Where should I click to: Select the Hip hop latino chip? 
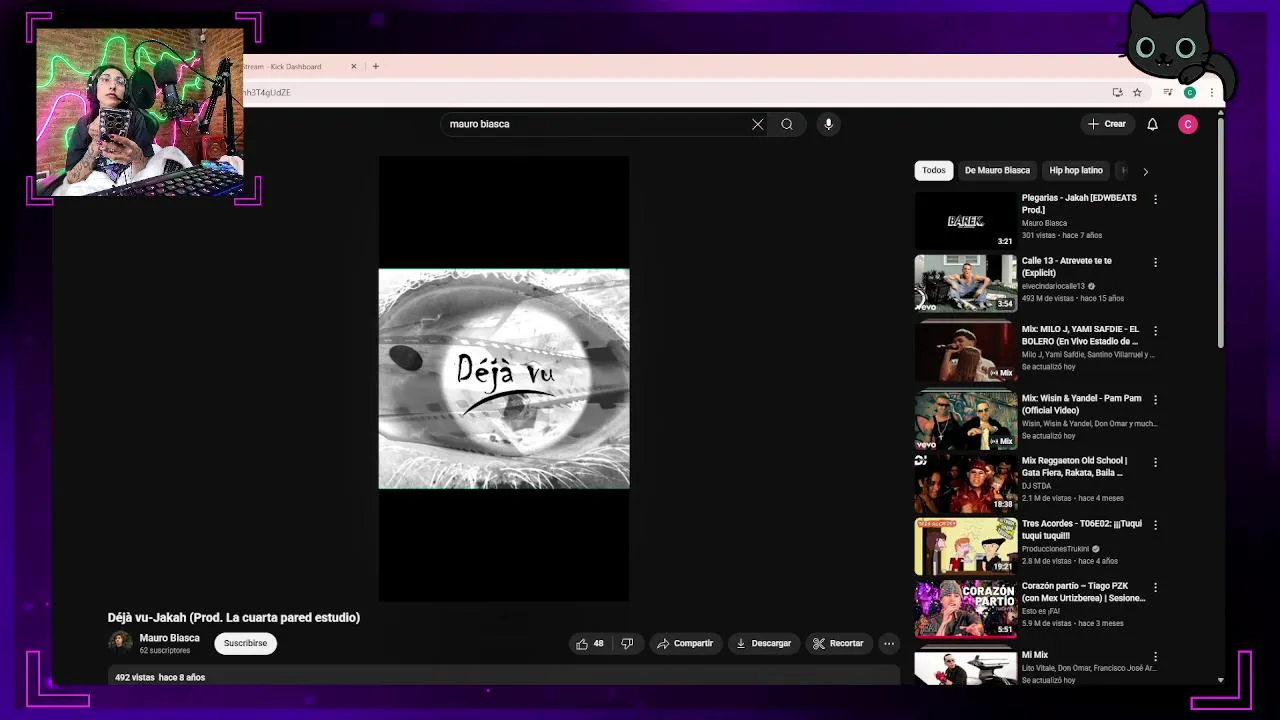click(x=1076, y=170)
